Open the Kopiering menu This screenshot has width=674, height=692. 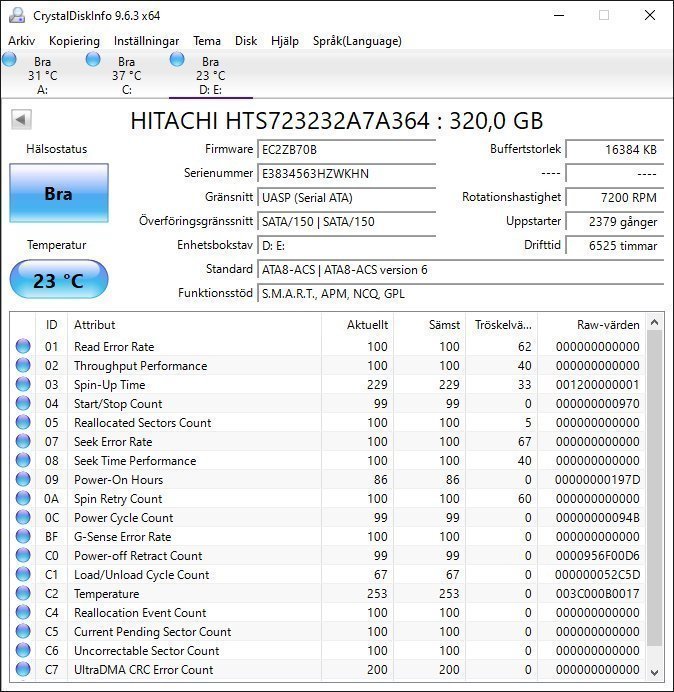[x=74, y=41]
